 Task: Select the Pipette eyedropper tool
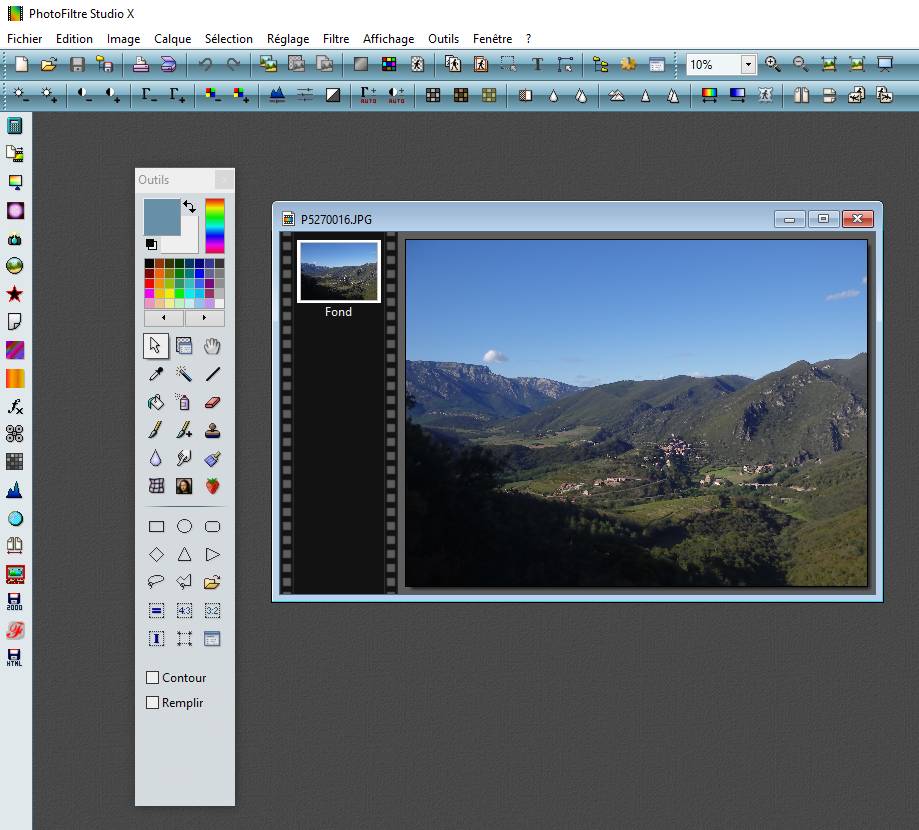coord(156,374)
